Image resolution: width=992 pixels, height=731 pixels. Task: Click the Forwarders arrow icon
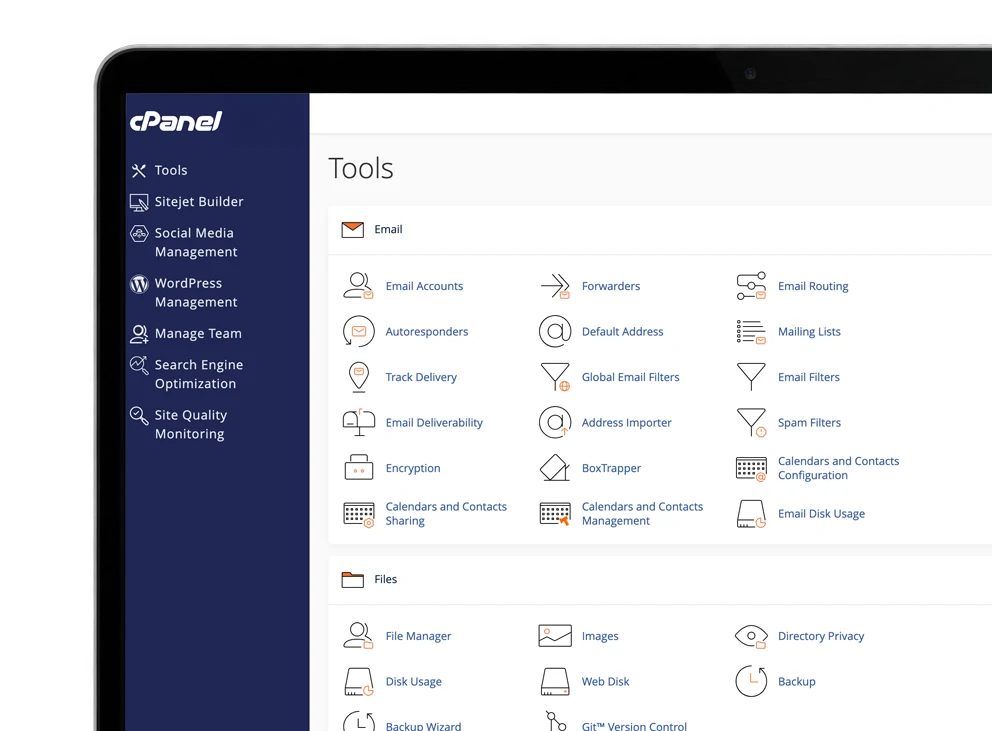pos(555,286)
